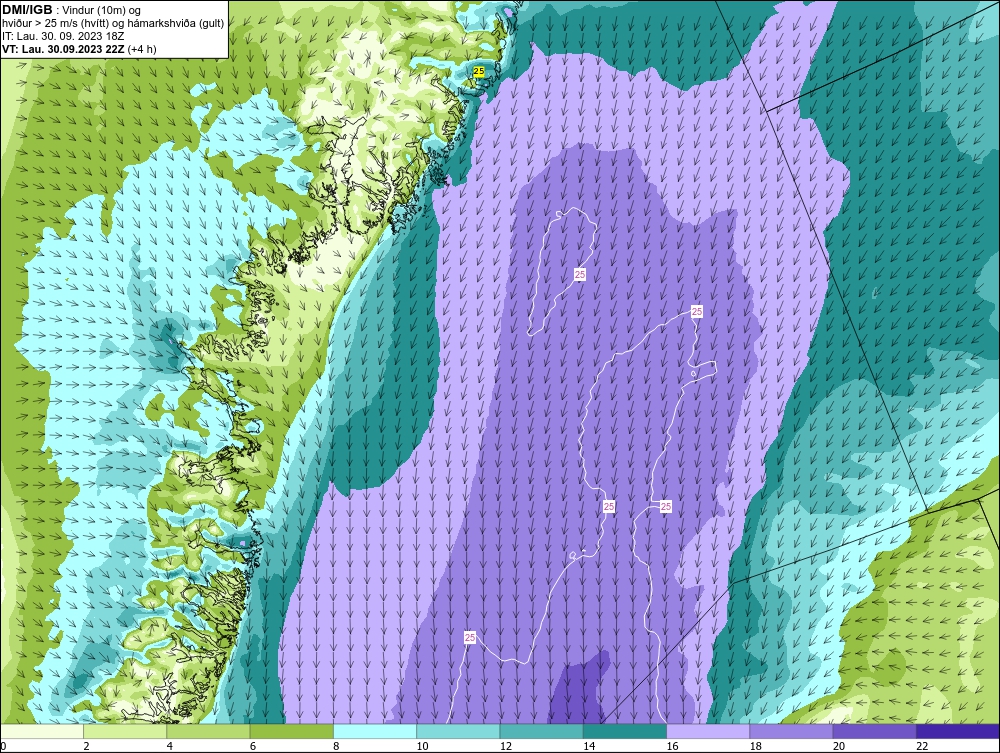The width and height of the screenshot is (1000, 753).
Task: Pick the 14–16 m/s dark teal swatch
Action: pyautogui.click(x=624, y=731)
